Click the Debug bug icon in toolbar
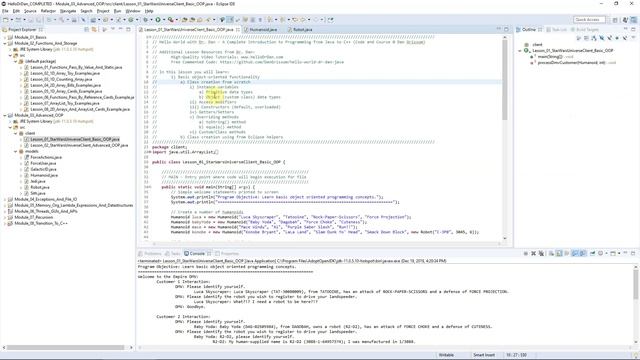The image size is (640, 360). (146, 20)
